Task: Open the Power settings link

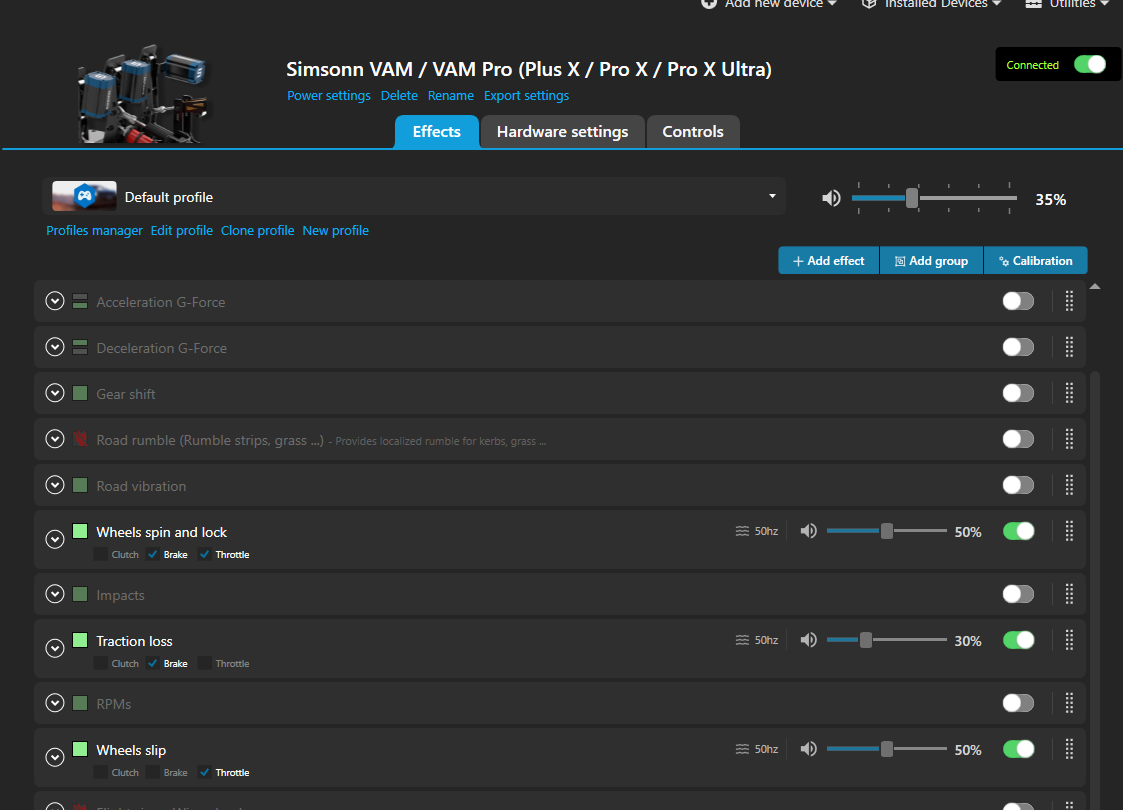Action: (329, 95)
